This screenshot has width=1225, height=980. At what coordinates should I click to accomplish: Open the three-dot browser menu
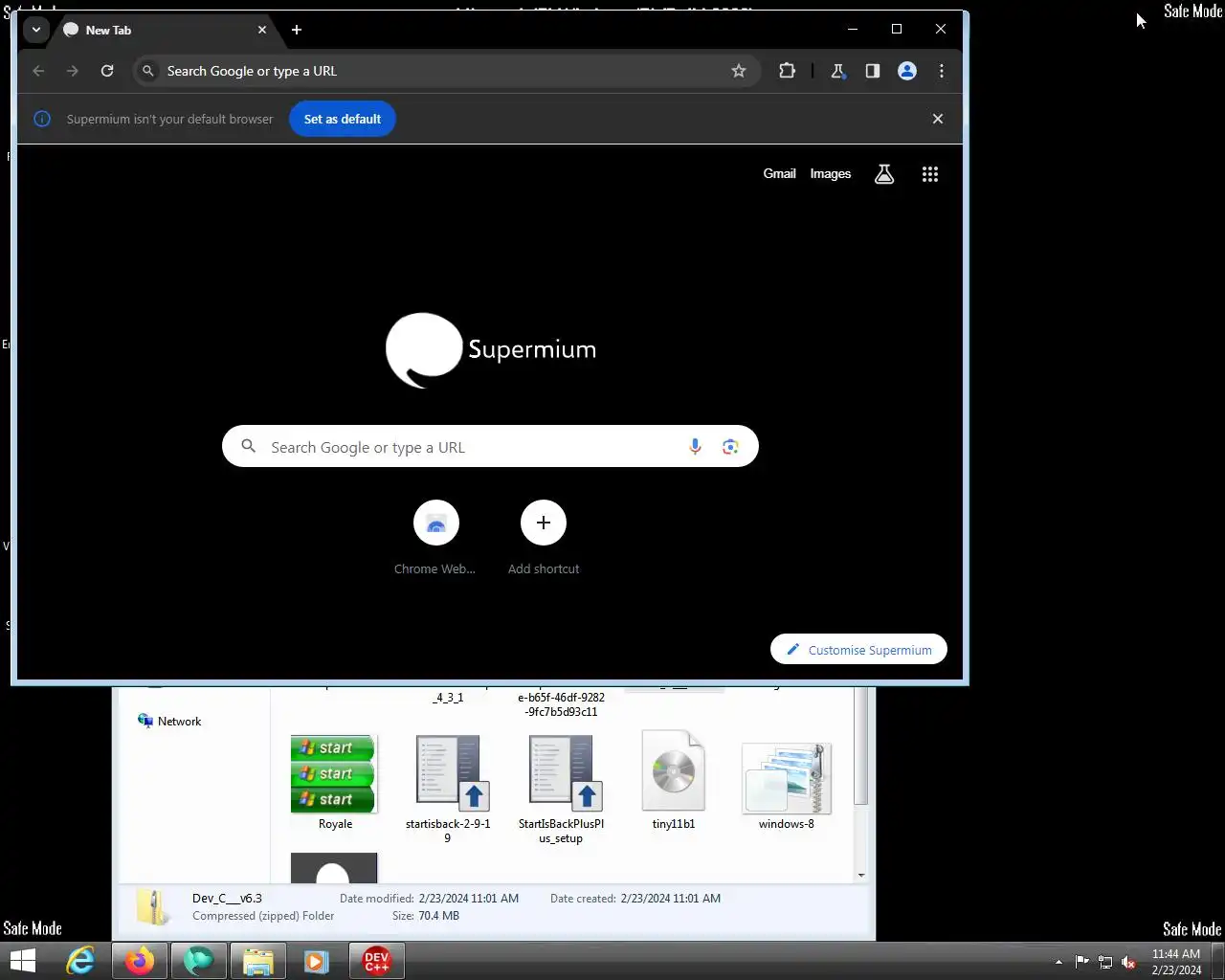point(942,71)
